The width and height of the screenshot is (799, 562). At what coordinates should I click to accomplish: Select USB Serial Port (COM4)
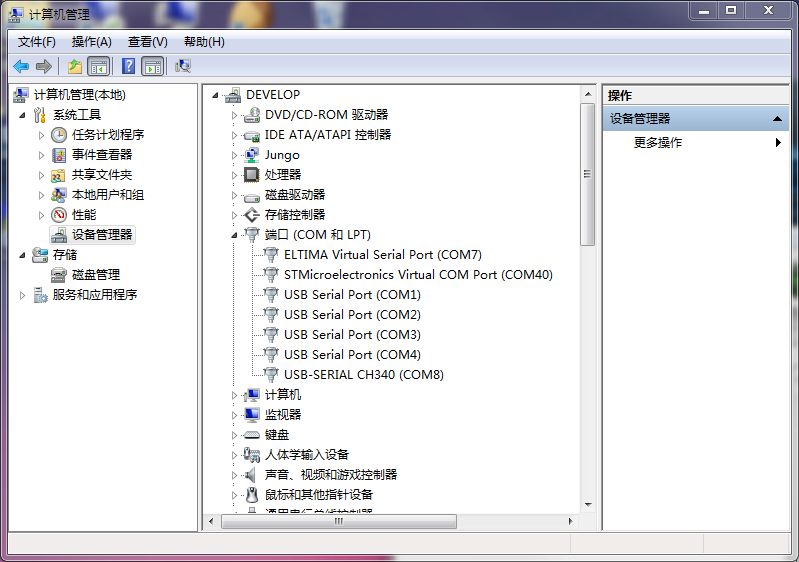click(x=352, y=355)
